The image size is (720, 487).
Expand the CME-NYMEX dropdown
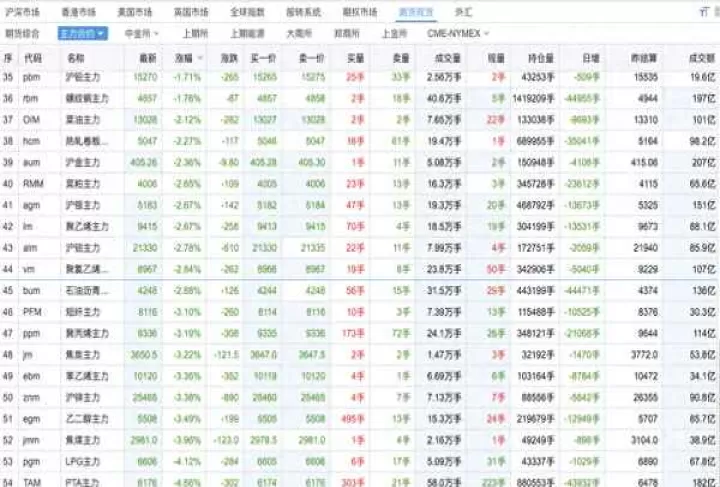click(x=458, y=34)
